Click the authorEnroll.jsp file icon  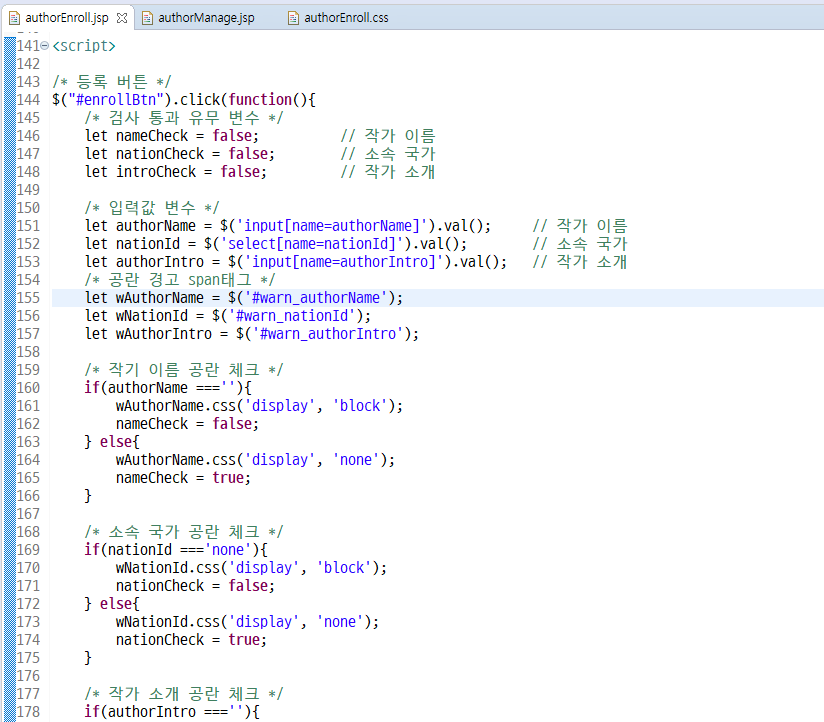[15, 18]
